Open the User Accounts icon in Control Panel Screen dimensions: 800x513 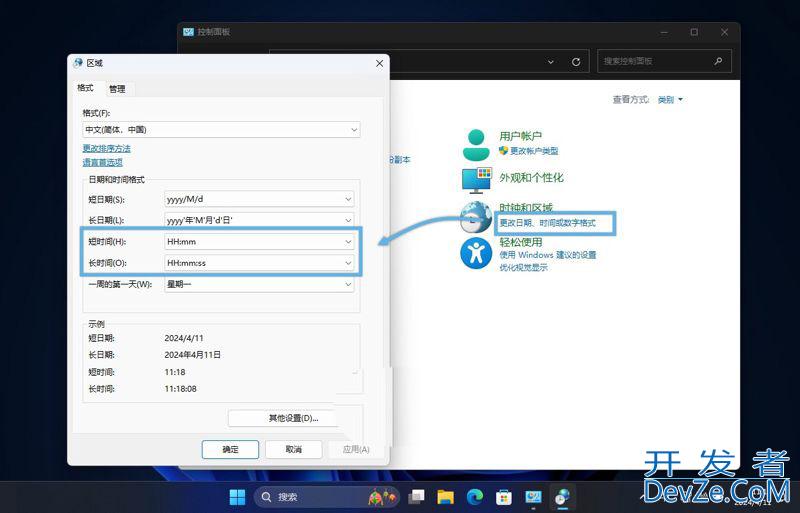(476, 144)
